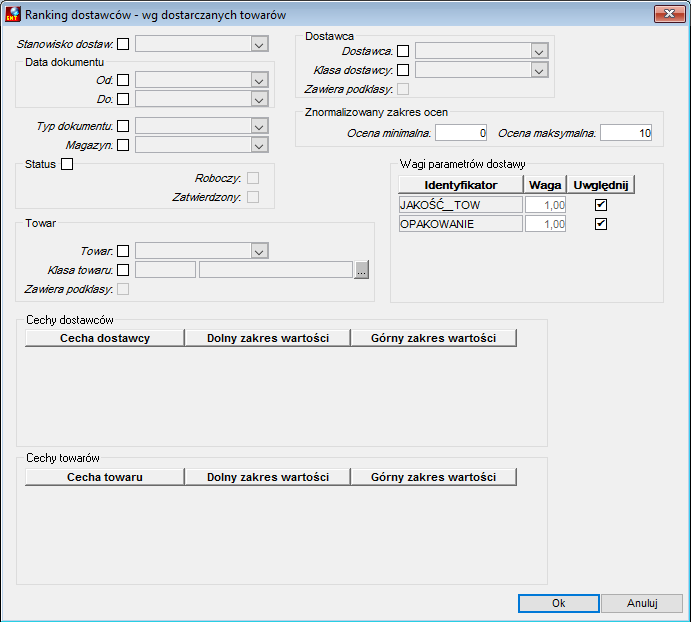
Task: Click the Waga value for OPAKOWANIE
Action: click(545, 224)
